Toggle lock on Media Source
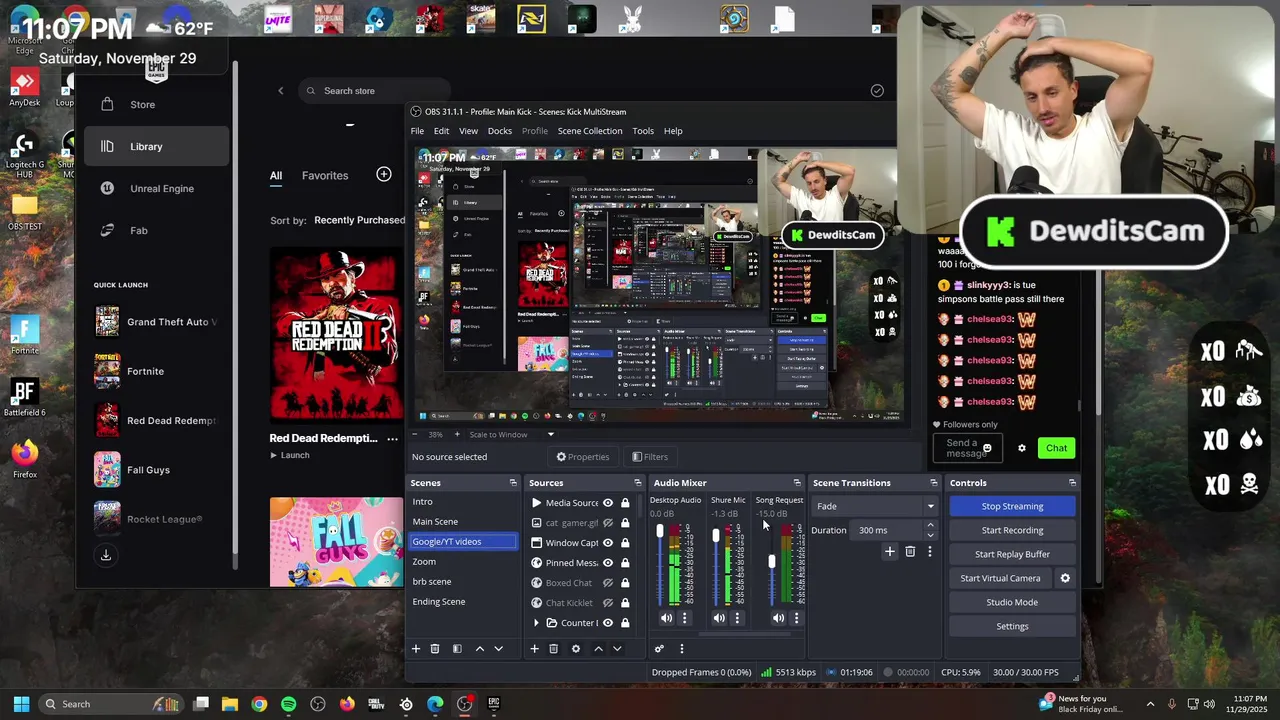Screen dimensions: 1280x720 tap(625, 503)
